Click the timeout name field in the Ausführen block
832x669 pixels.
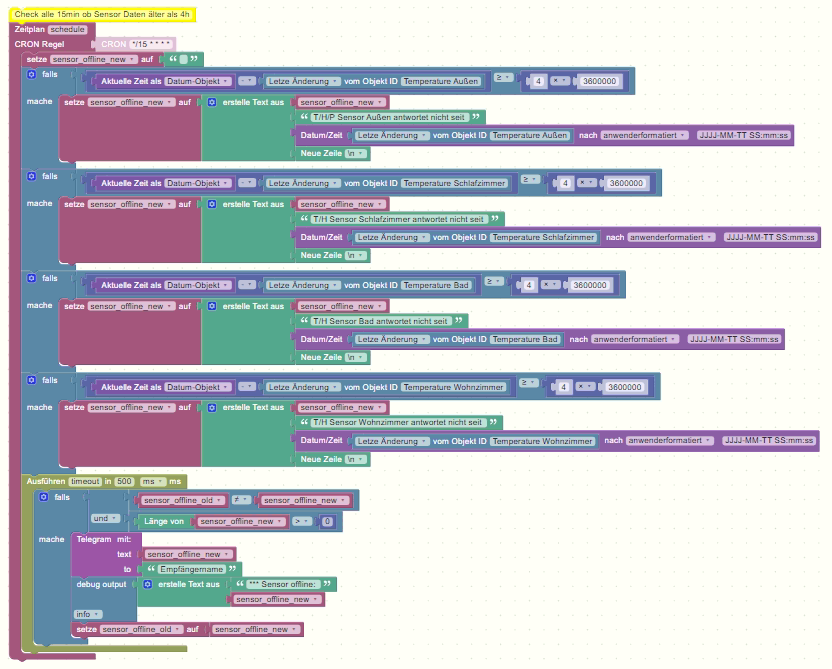point(85,481)
